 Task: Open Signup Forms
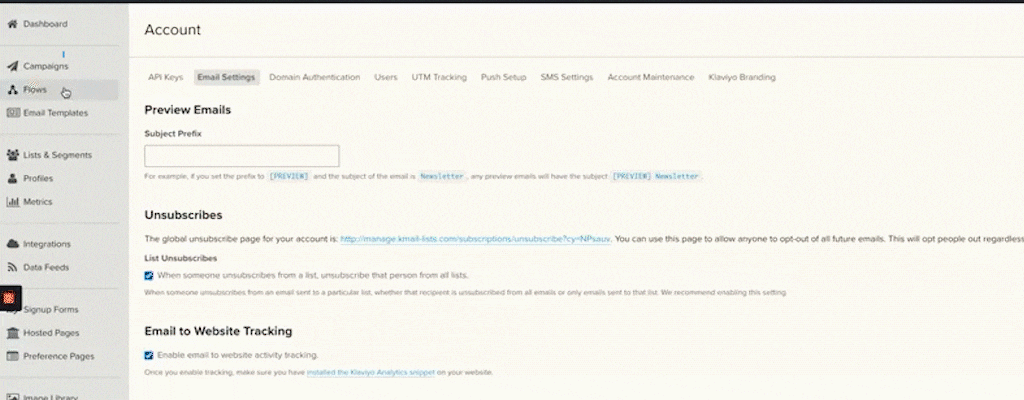pyautogui.click(x=51, y=310)
